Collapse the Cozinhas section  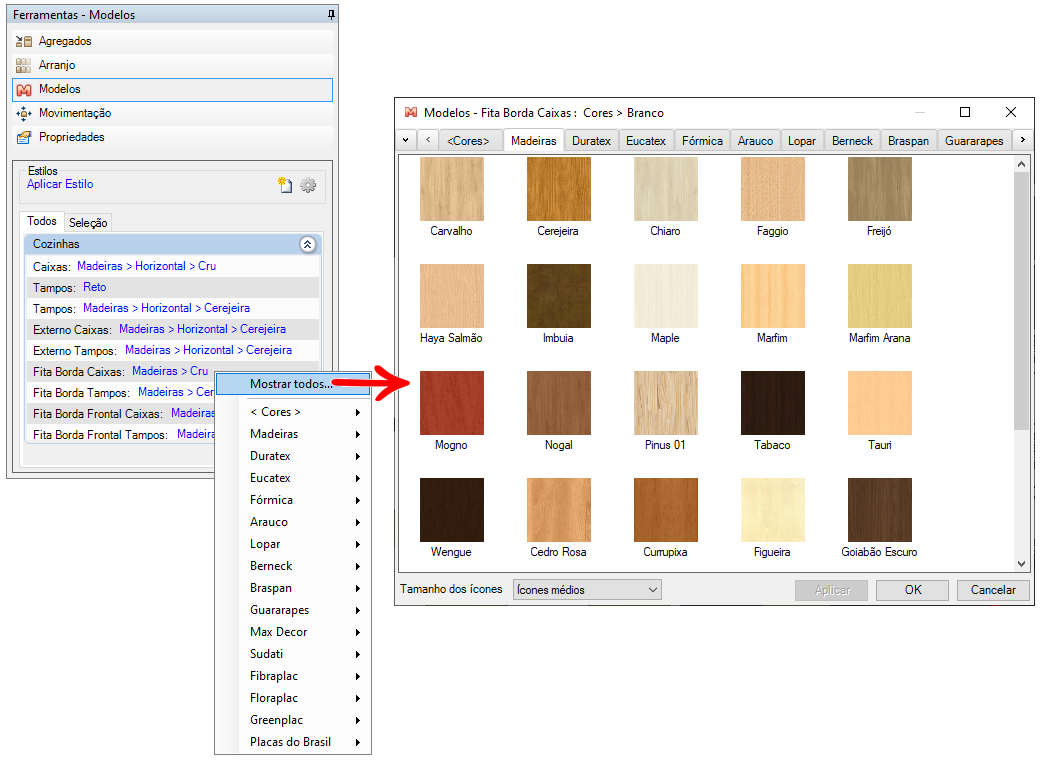point(307,244)
